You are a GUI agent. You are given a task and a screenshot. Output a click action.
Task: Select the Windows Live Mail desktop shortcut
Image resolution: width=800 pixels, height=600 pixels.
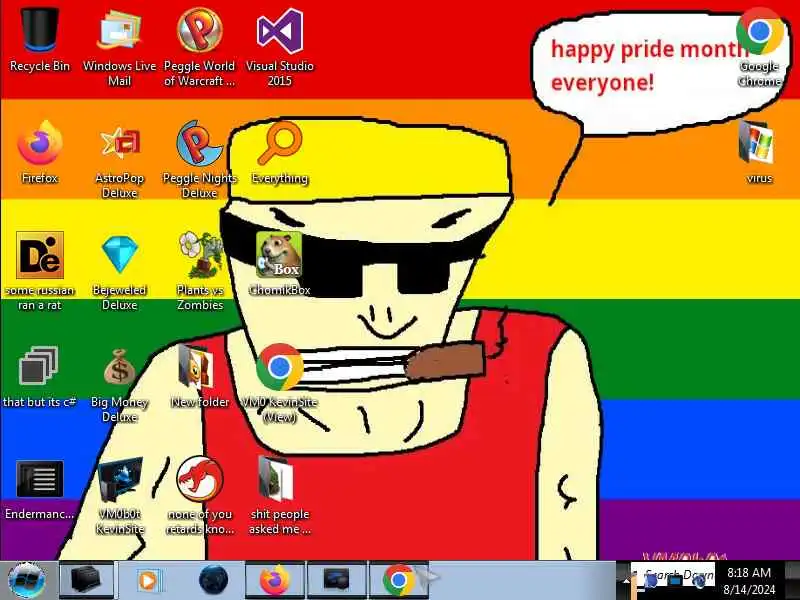[x=119, y=47]
